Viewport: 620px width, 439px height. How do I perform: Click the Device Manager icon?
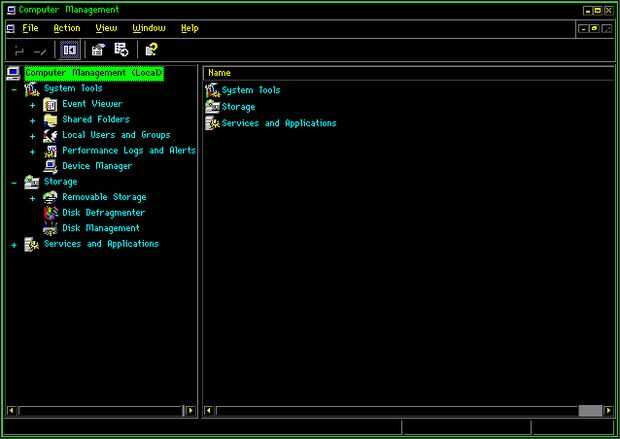[x=50, y=167]
